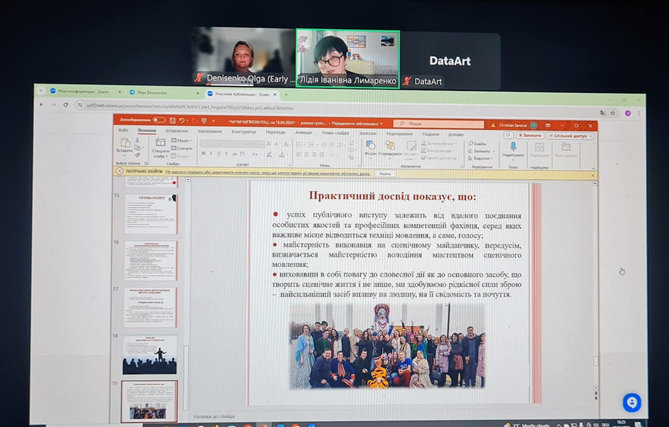Open a new Chrome tab
669x427 pixels.
tap(286, 94)
